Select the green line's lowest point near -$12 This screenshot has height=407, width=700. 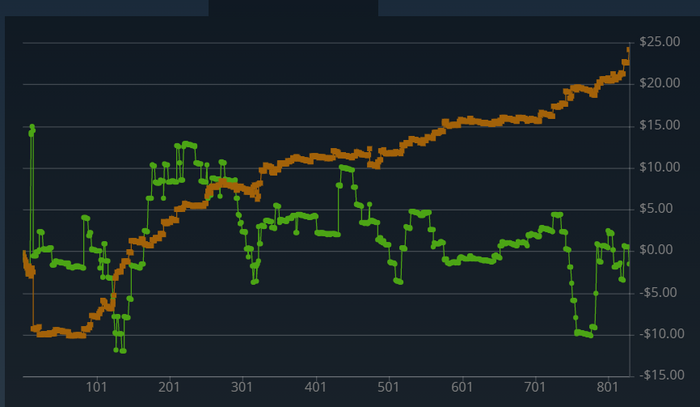(x=123, y=351)
